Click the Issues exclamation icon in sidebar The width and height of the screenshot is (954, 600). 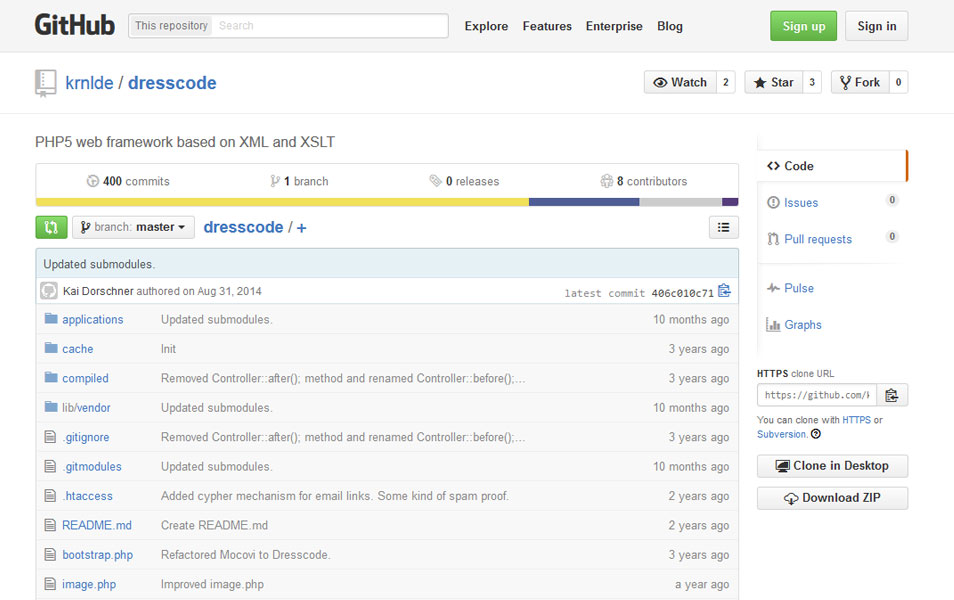pos(773,203)
